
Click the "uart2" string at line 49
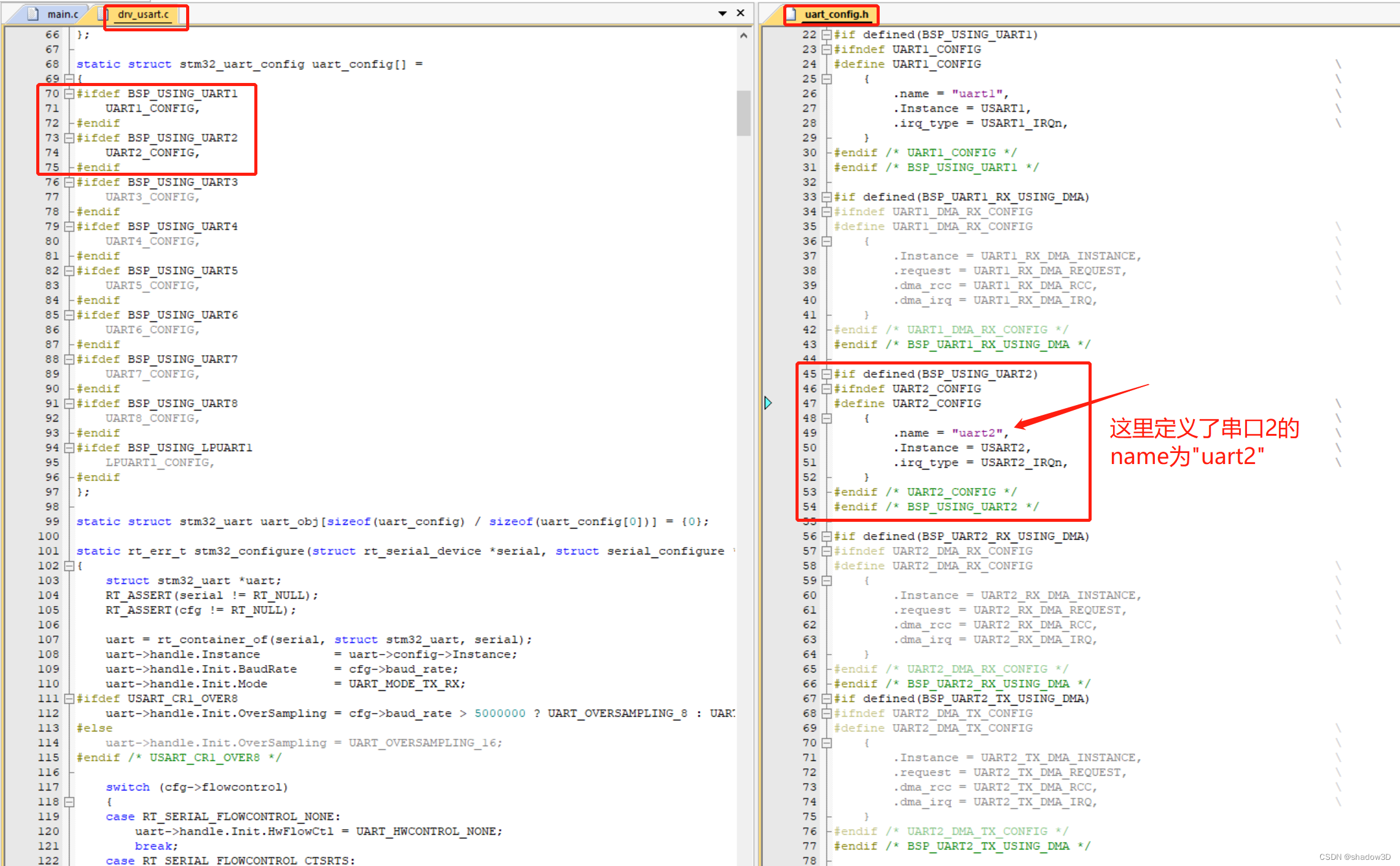[977, 433]
